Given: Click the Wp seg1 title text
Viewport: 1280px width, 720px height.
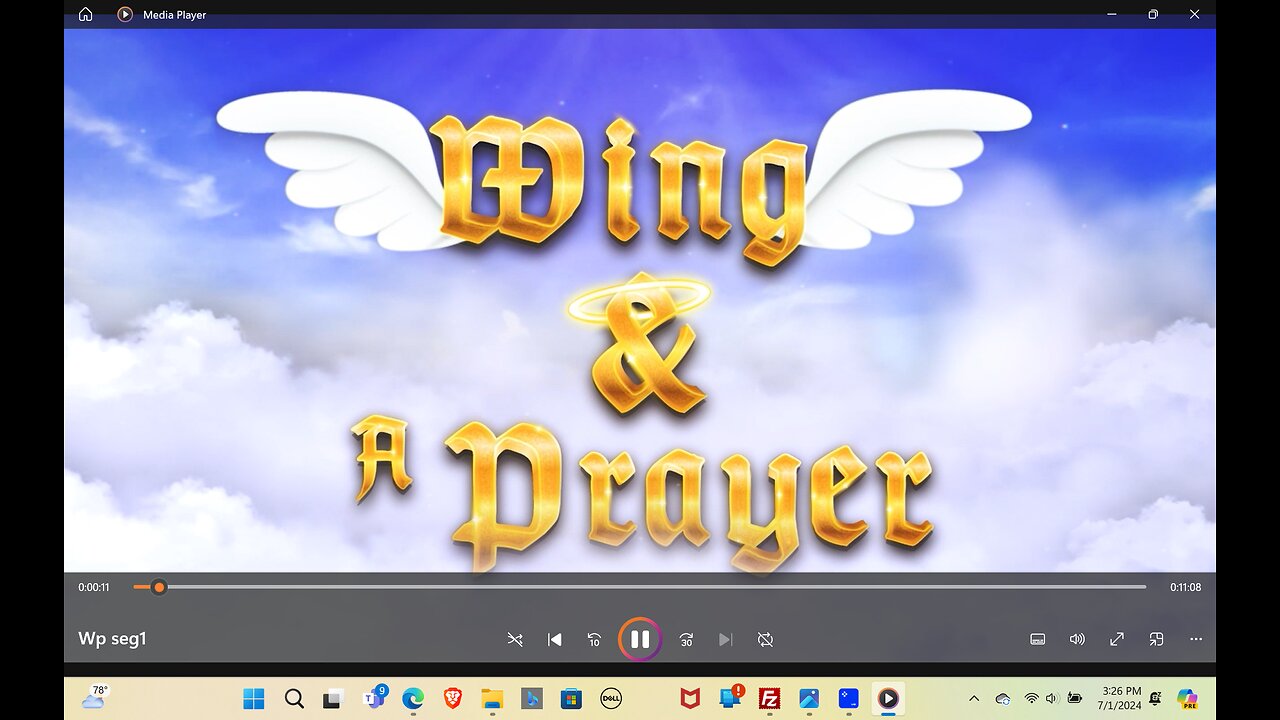Looking at the screenshot, I should tap(113, 638).
